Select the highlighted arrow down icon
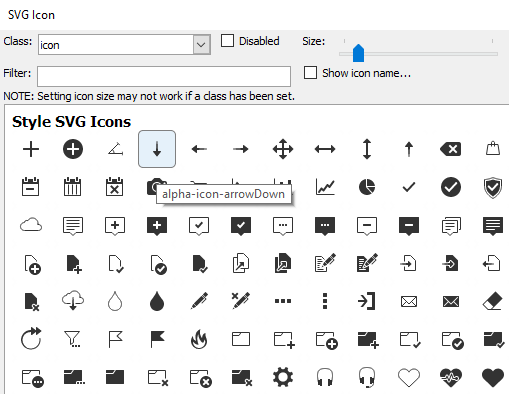 157,149
